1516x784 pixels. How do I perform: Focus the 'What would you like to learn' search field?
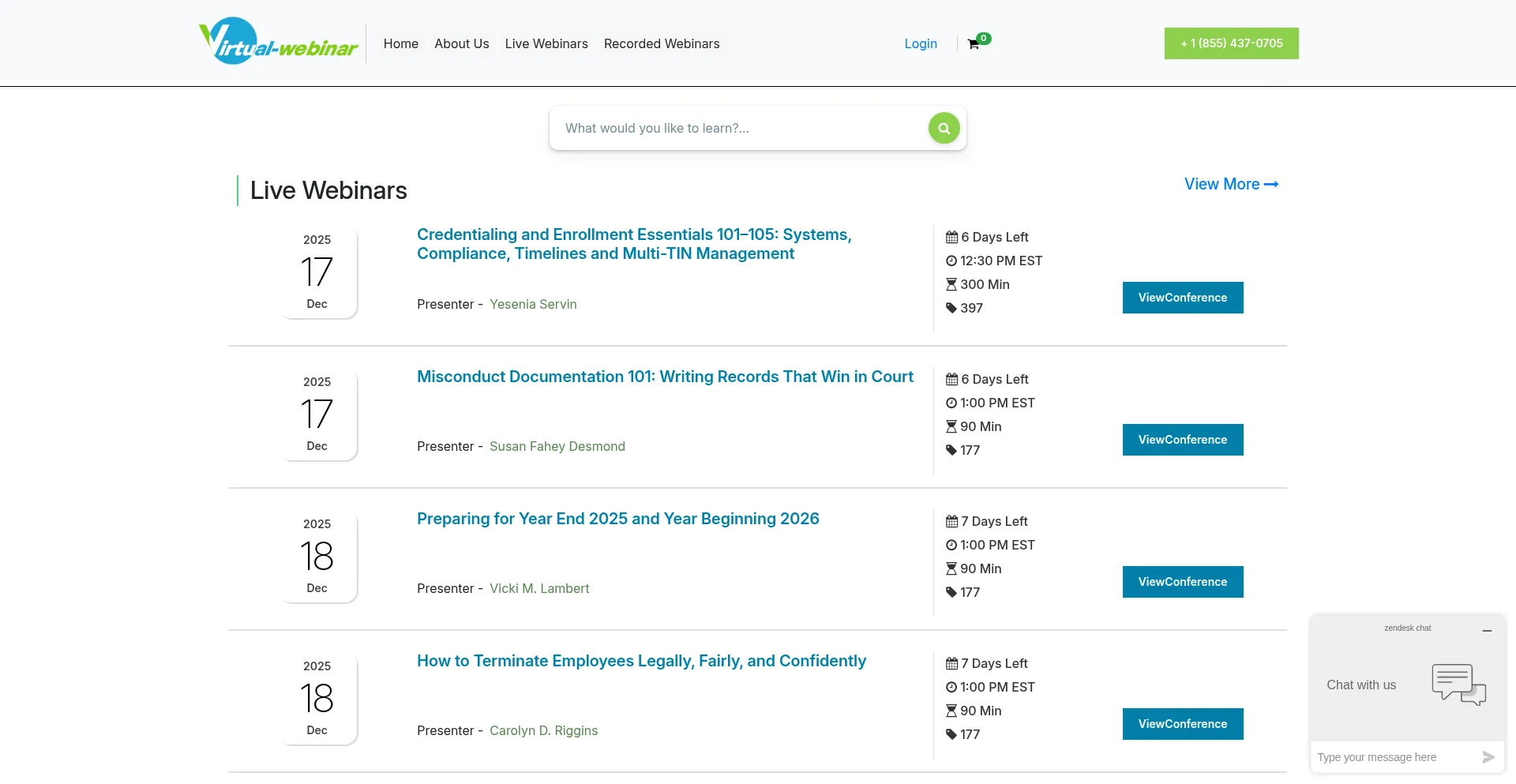click(x=742, y=128)
